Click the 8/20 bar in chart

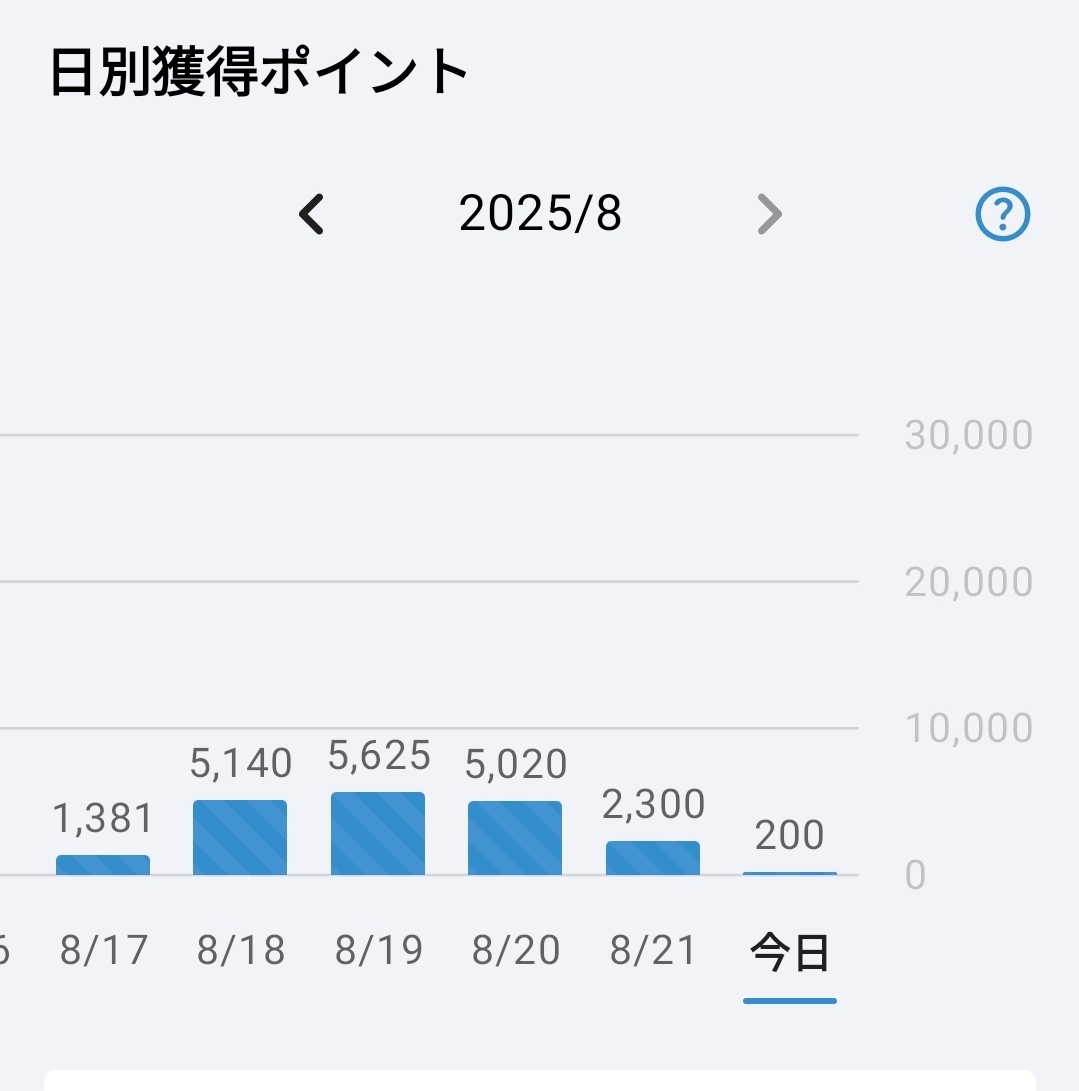click(x=515, y=838)
